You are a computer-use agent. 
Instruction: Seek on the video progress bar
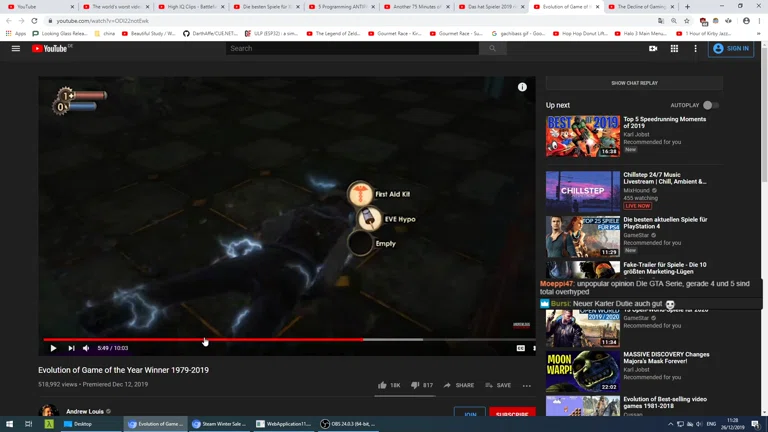point(289,339)
